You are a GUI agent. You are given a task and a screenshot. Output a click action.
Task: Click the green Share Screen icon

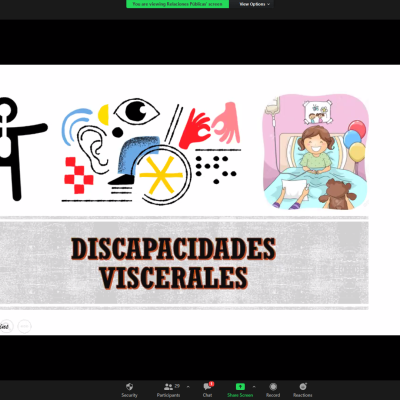tap(240, 387)
